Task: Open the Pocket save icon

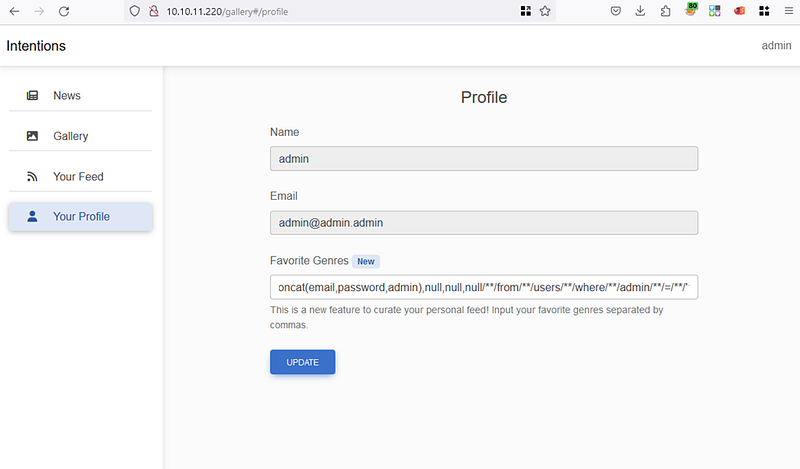Action: (616, 11)
